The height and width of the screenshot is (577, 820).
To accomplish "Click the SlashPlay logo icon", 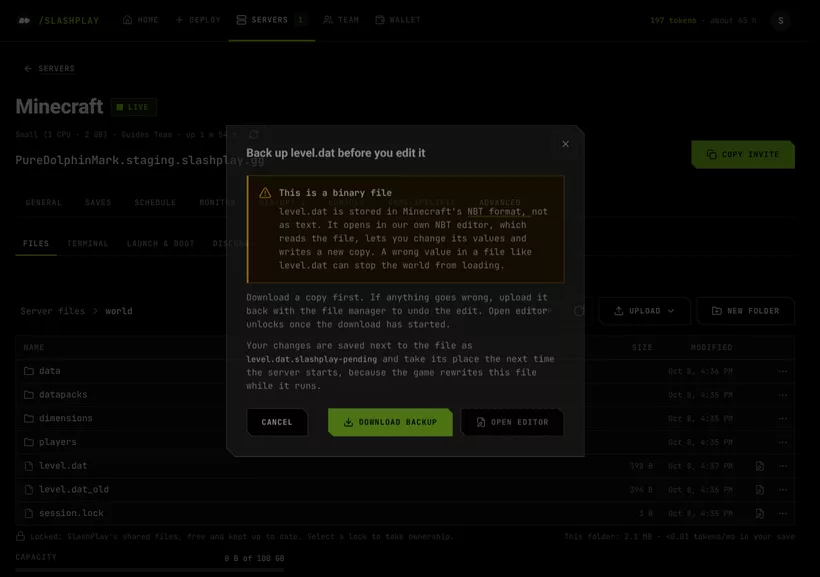I will click(x=24, y=20).
